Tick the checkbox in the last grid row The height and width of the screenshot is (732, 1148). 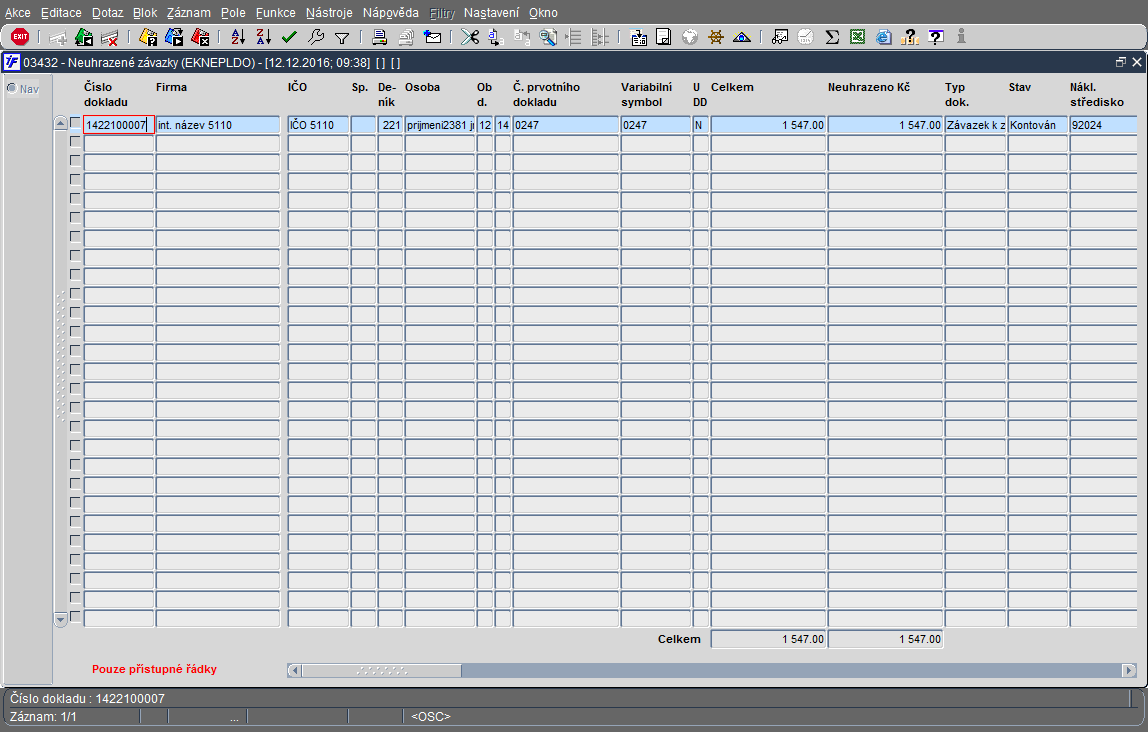tap(75, 617)
